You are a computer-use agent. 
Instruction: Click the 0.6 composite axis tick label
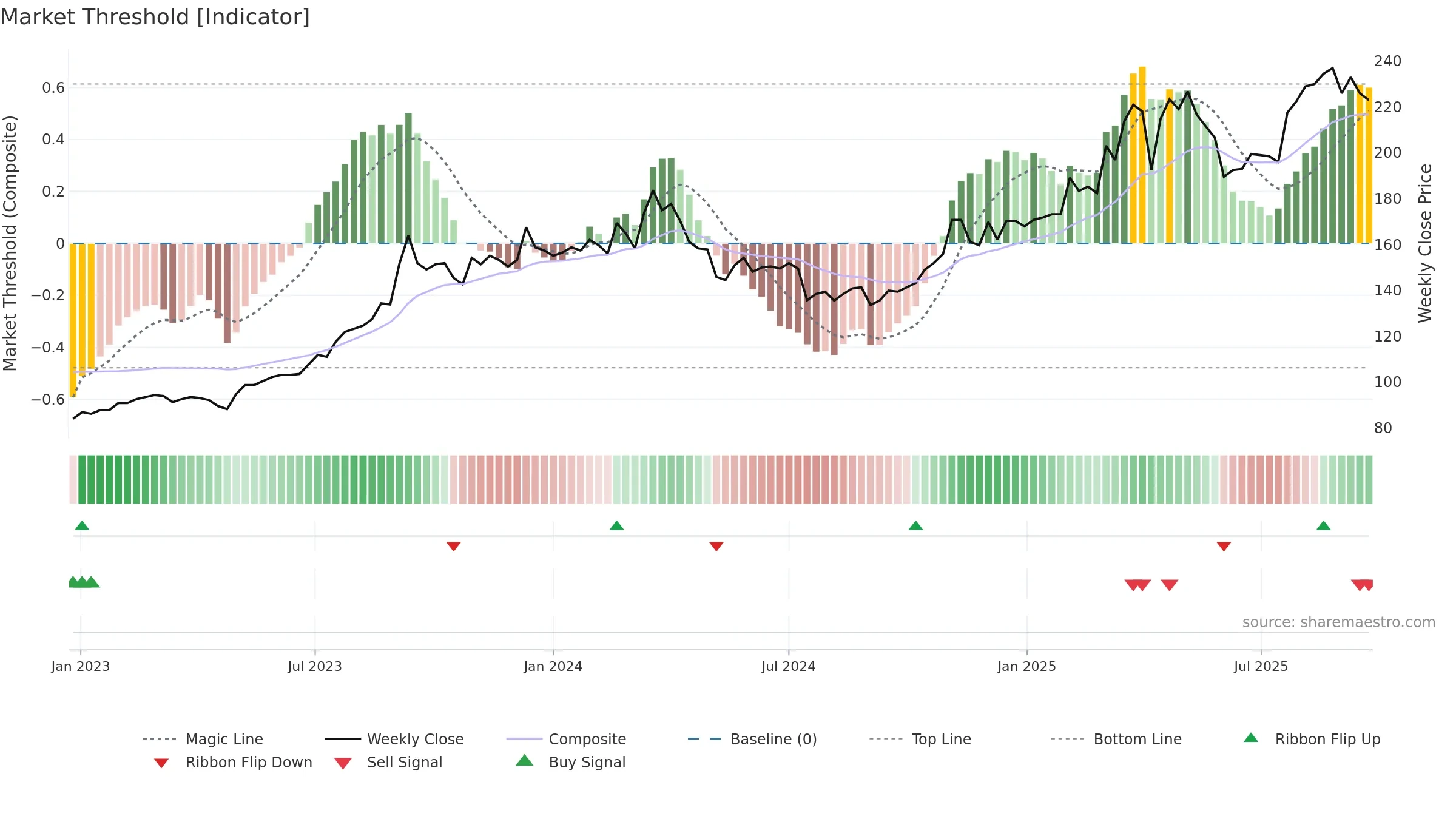tap(53, 88)
